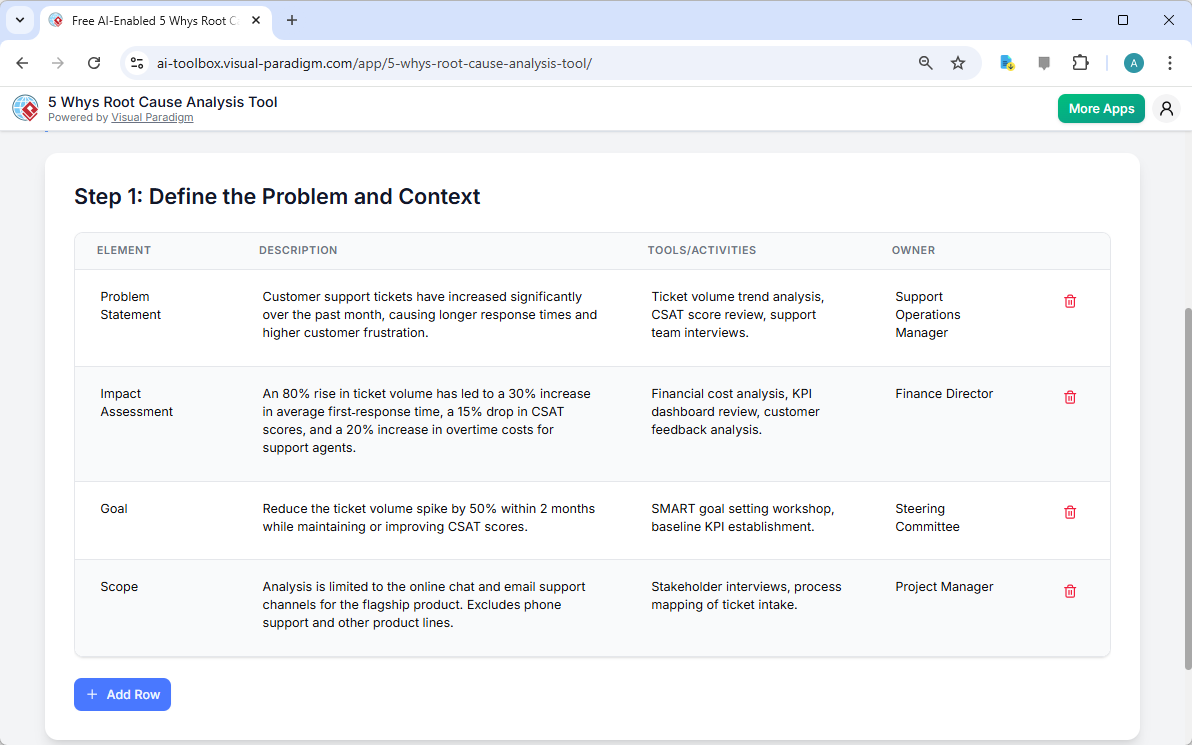
Task: Open the site information control in the address bar
Action: 136,62
